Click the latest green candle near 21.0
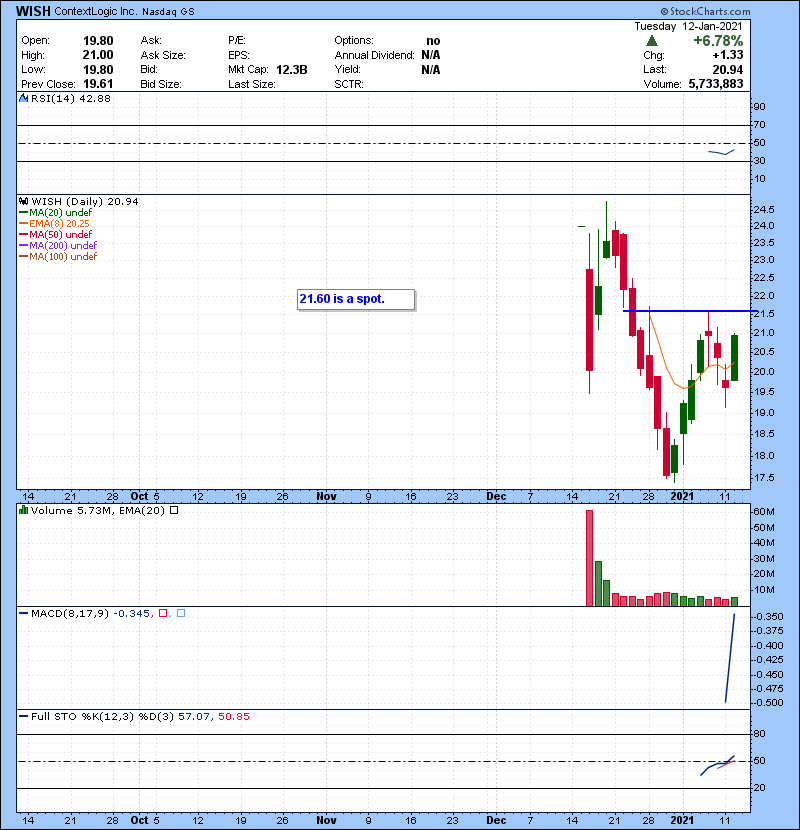800x830 pixels. point(734,357)
